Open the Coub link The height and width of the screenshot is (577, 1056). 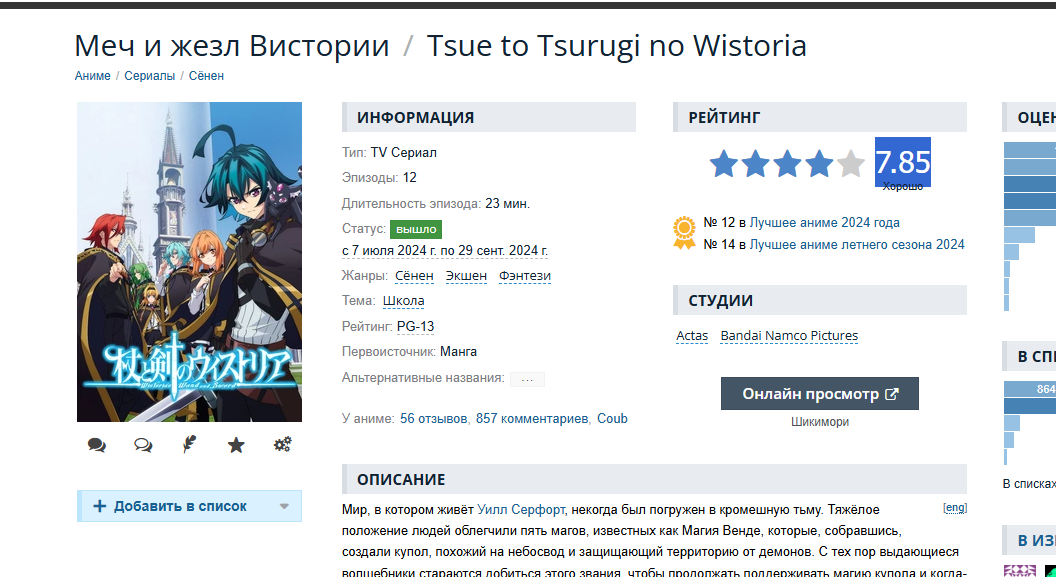[x=612, y=419]
